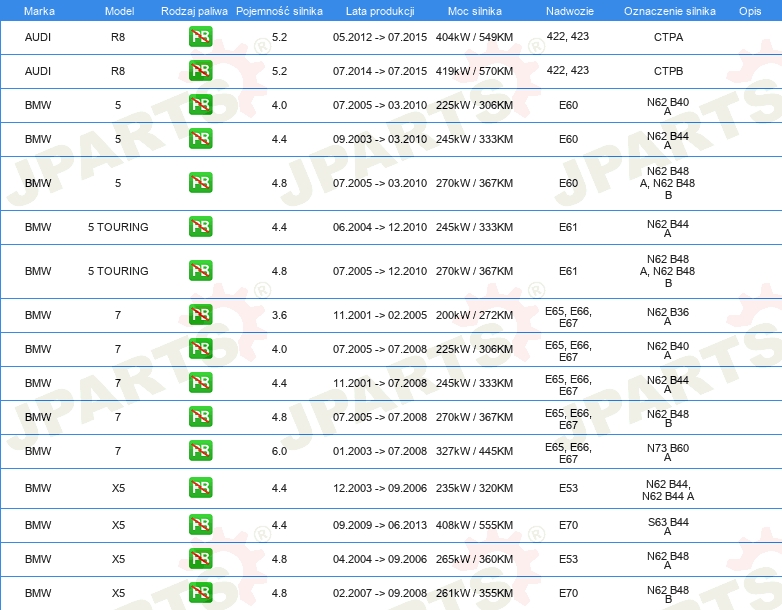
Task: Click the fuel icon for the BMW 5 TOURING 4.4 row
Action: pos(200,226)
